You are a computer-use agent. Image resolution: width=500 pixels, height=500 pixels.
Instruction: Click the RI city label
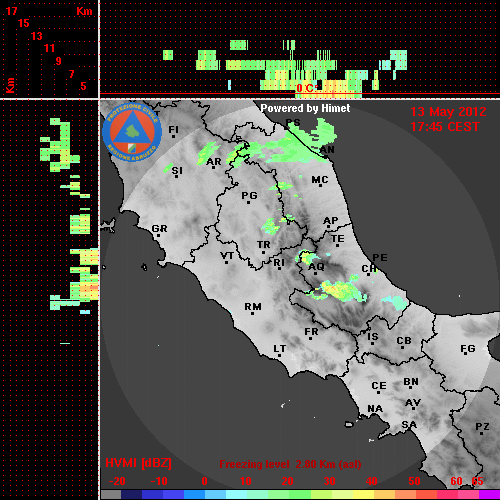point(279,263)
